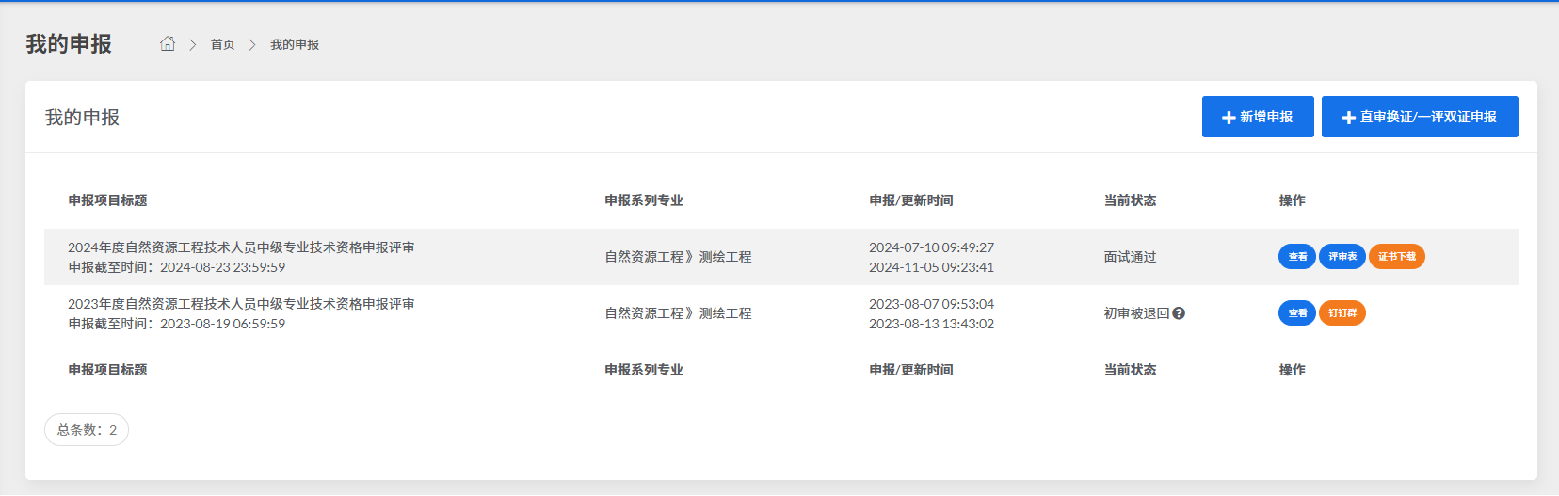Click the 总条数：2 total count badge
The width and height of the screenshot is (1559, 496).
point(86,429)
